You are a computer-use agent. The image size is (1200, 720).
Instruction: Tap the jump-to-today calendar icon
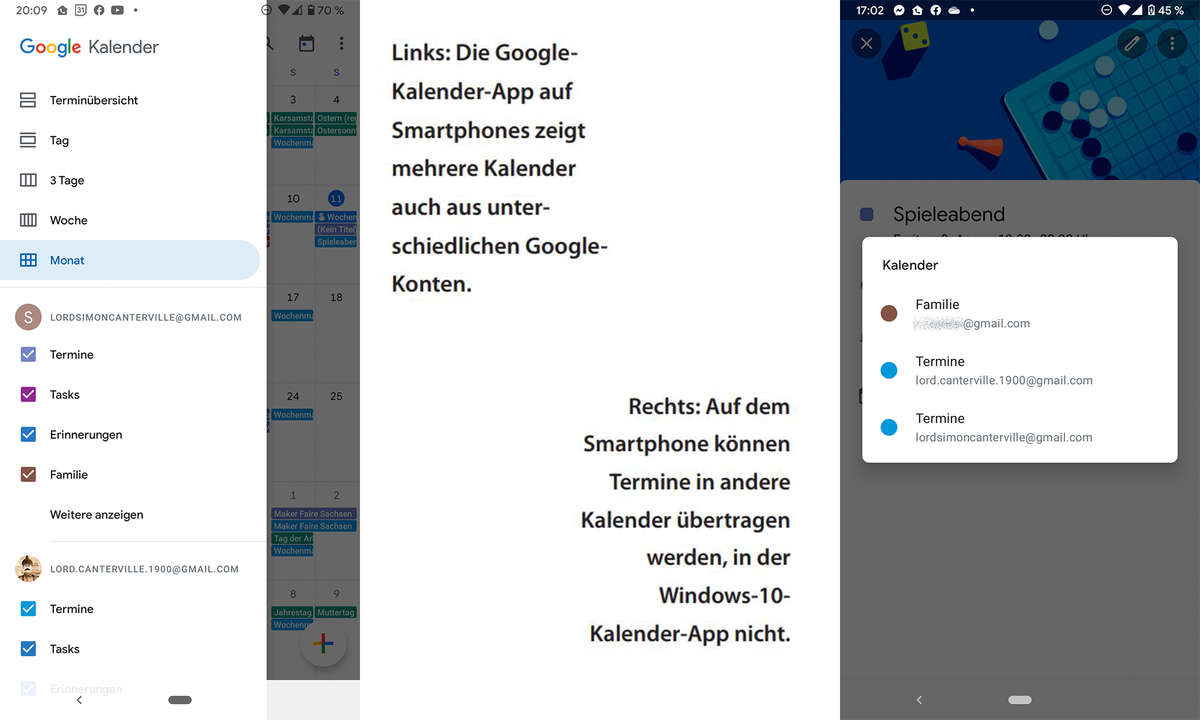(x=306, y=44)
